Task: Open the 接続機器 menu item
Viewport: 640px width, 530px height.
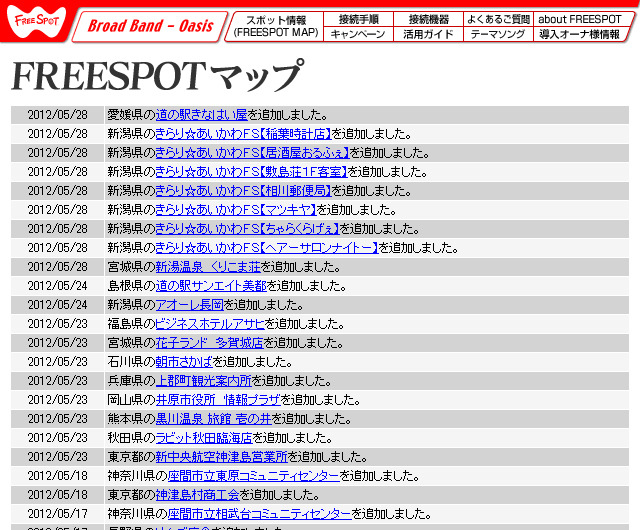Action: [429, 19]
